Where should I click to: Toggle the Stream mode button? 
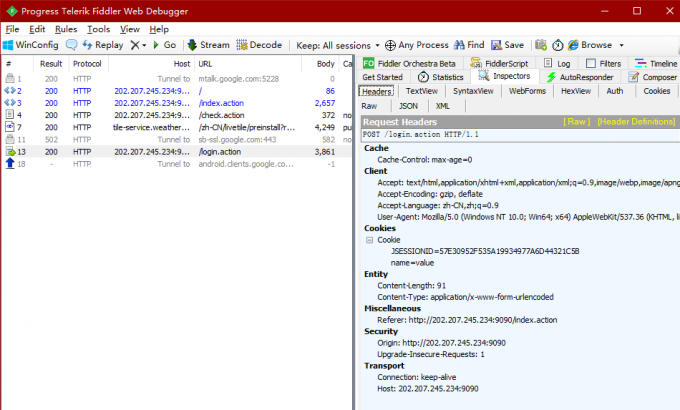(x=208, y=45)
